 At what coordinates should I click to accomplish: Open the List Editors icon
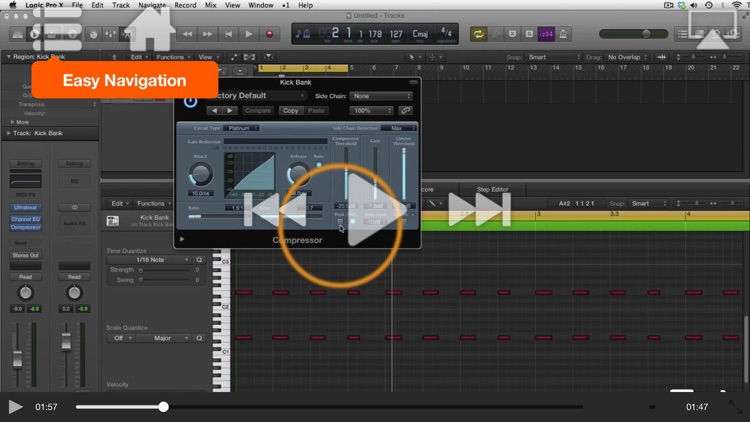(x=683, y=34)
